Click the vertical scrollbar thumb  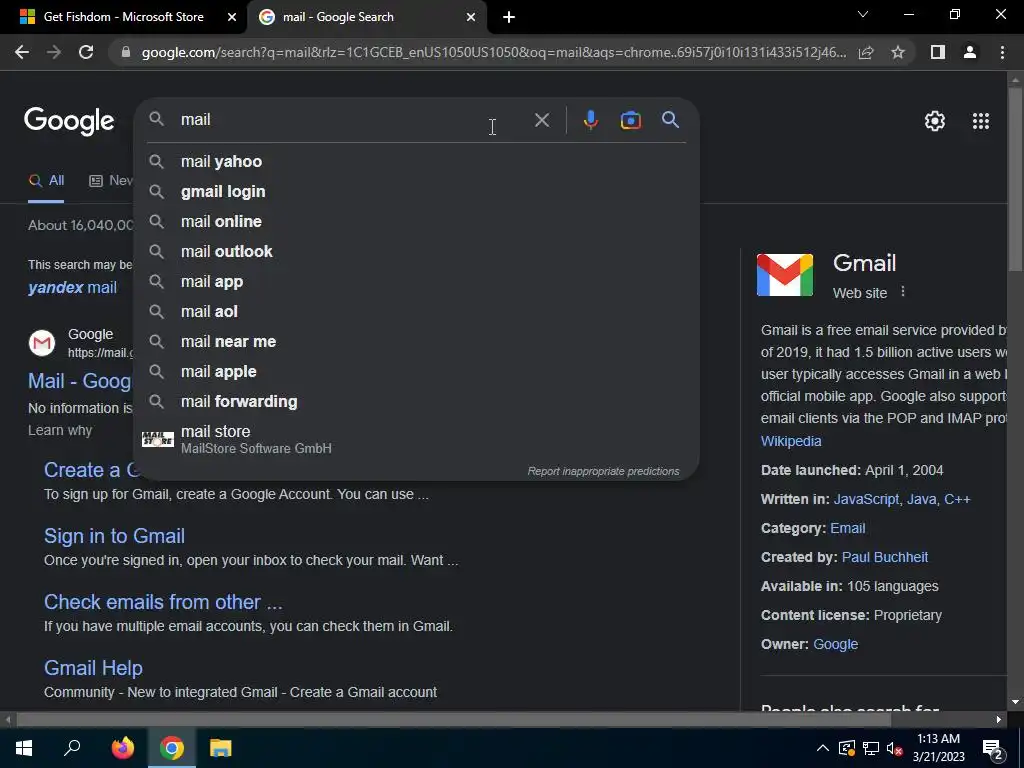pyautogui.click(x=1015, y=178)
